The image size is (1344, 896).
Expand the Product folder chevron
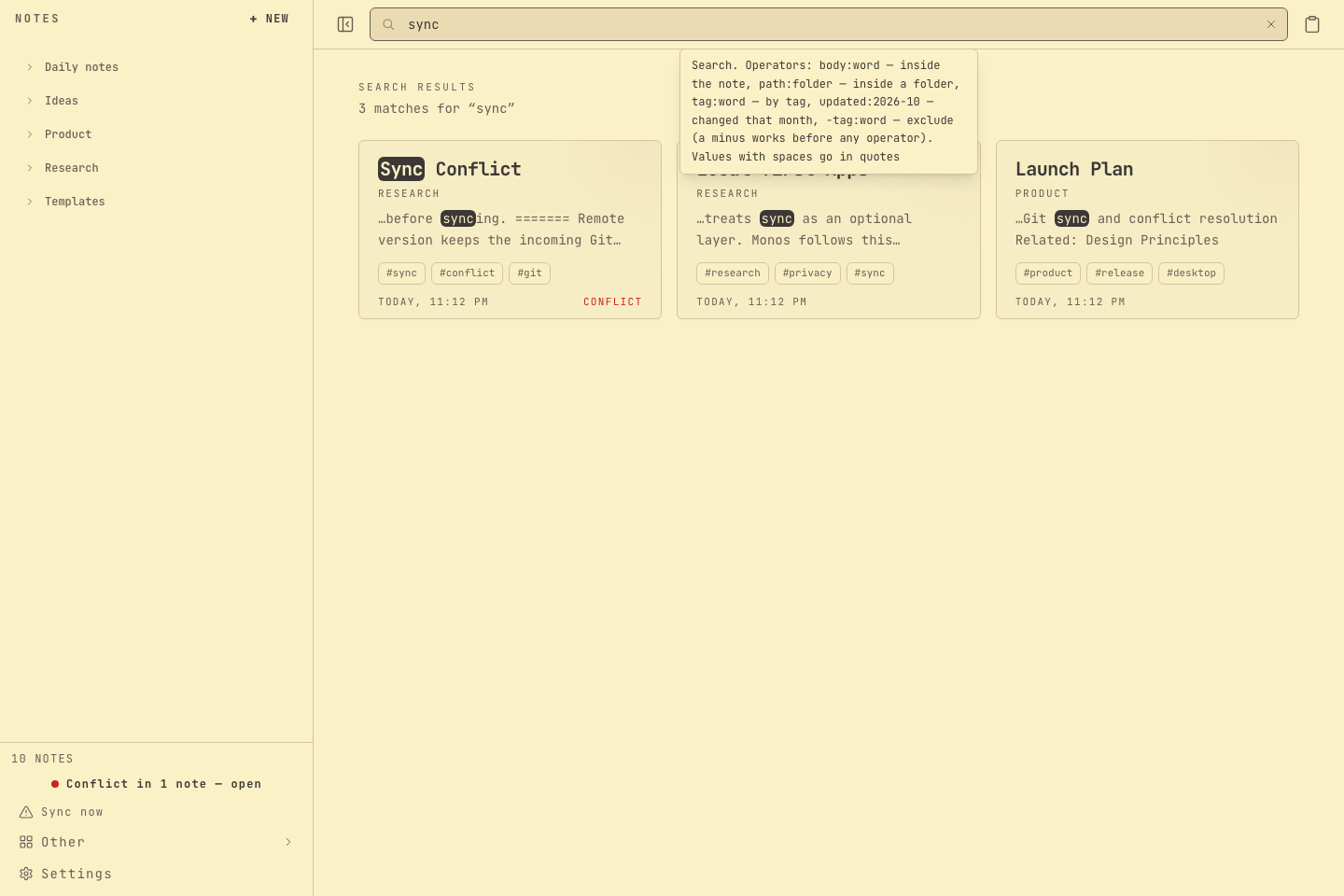(x=30, y=134)
